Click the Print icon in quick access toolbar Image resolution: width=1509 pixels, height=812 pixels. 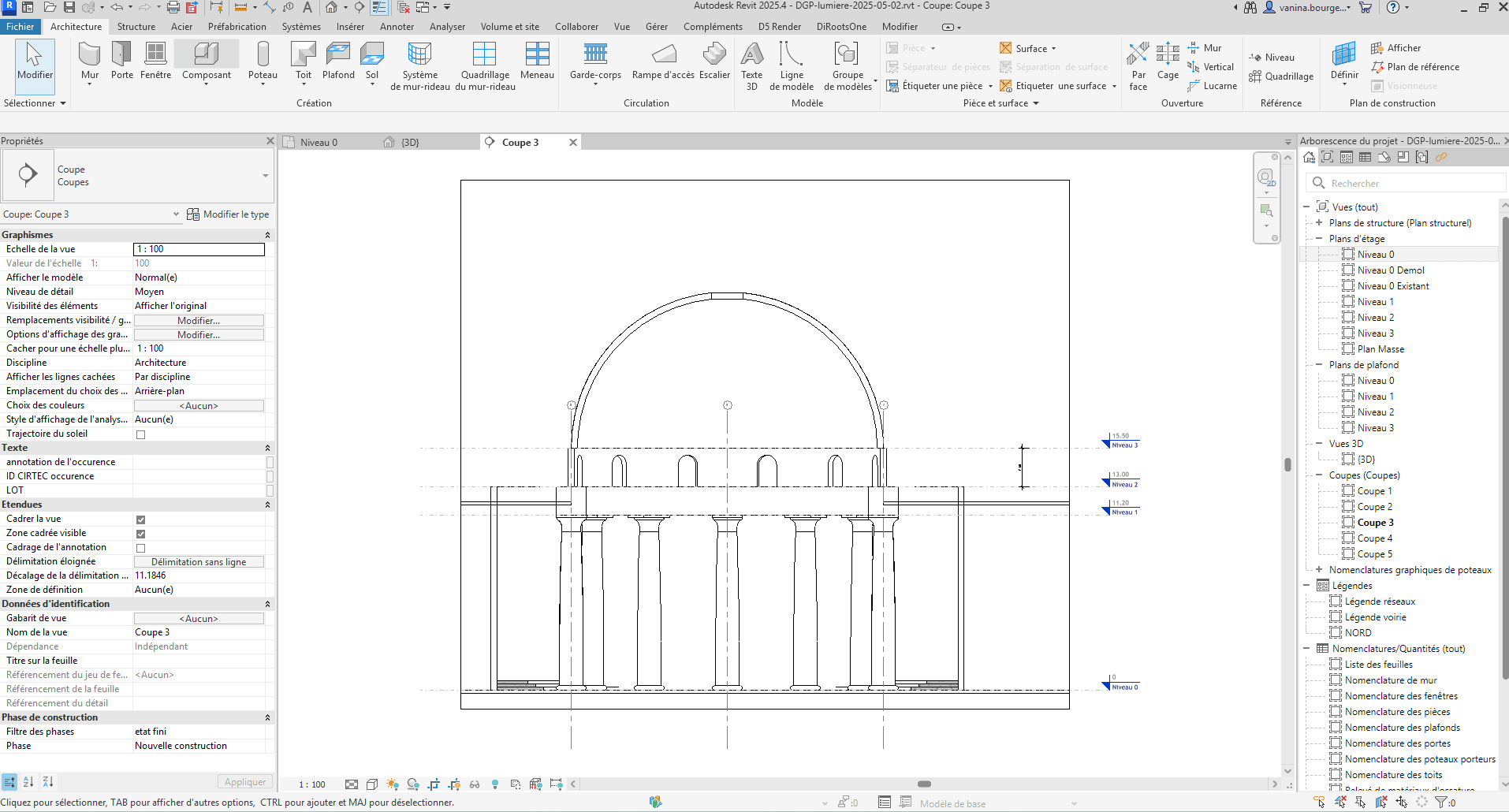pos(173,7)
